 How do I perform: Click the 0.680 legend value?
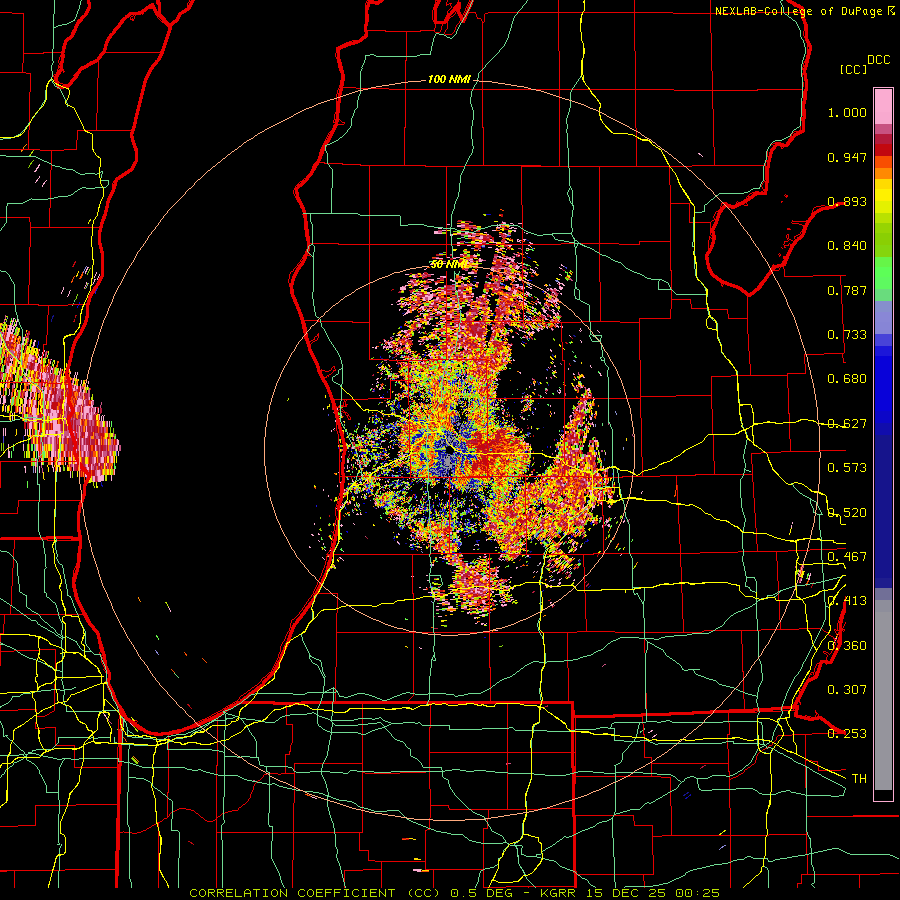click(x=847, y=379)
